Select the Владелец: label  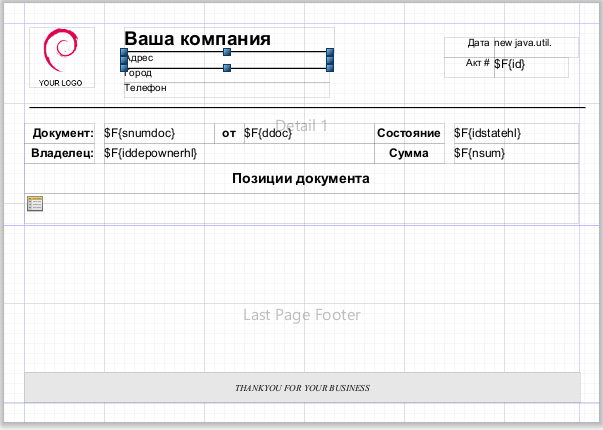pos(63,153)
